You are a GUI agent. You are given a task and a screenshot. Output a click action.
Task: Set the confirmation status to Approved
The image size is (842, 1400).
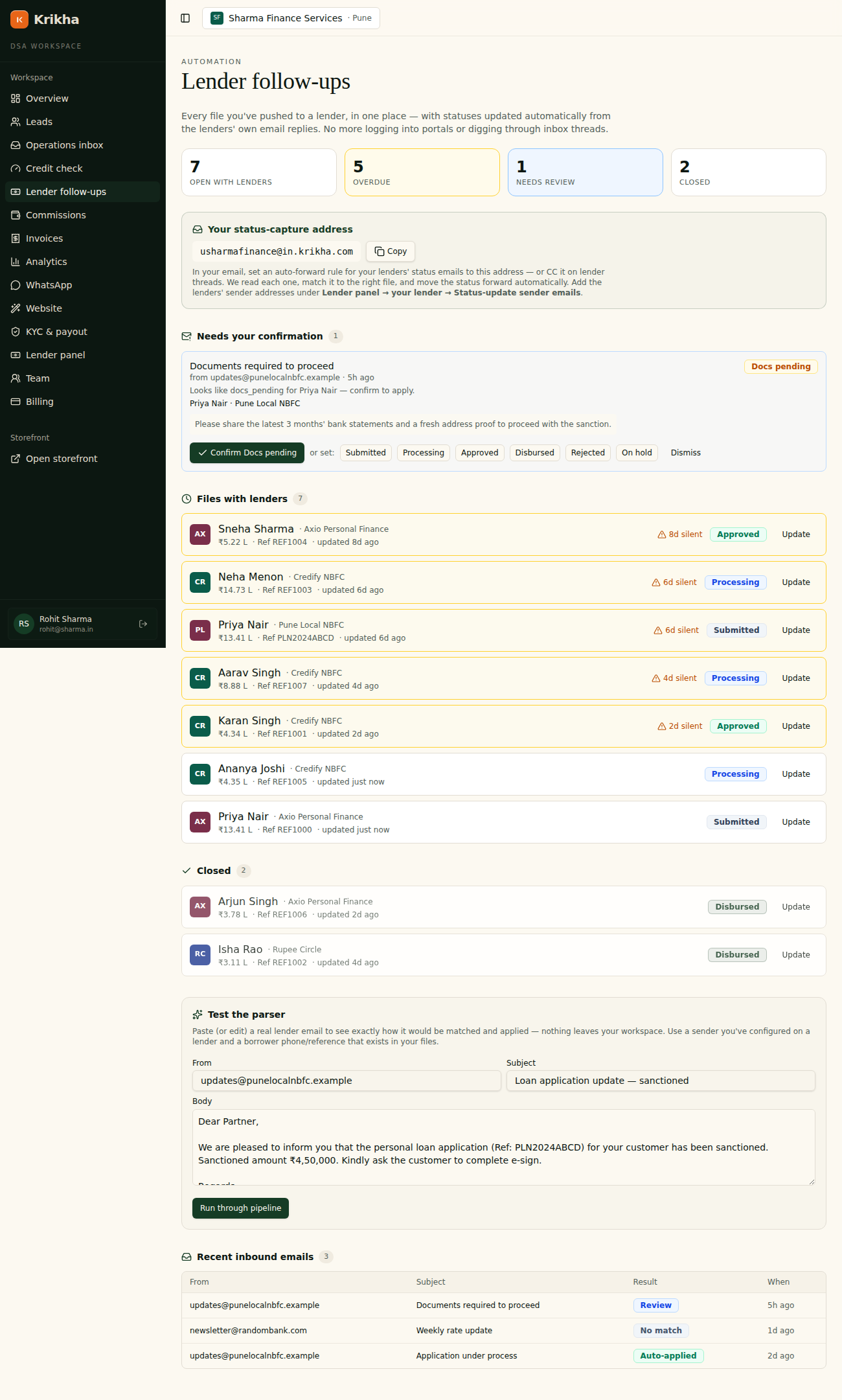point(480,453)
